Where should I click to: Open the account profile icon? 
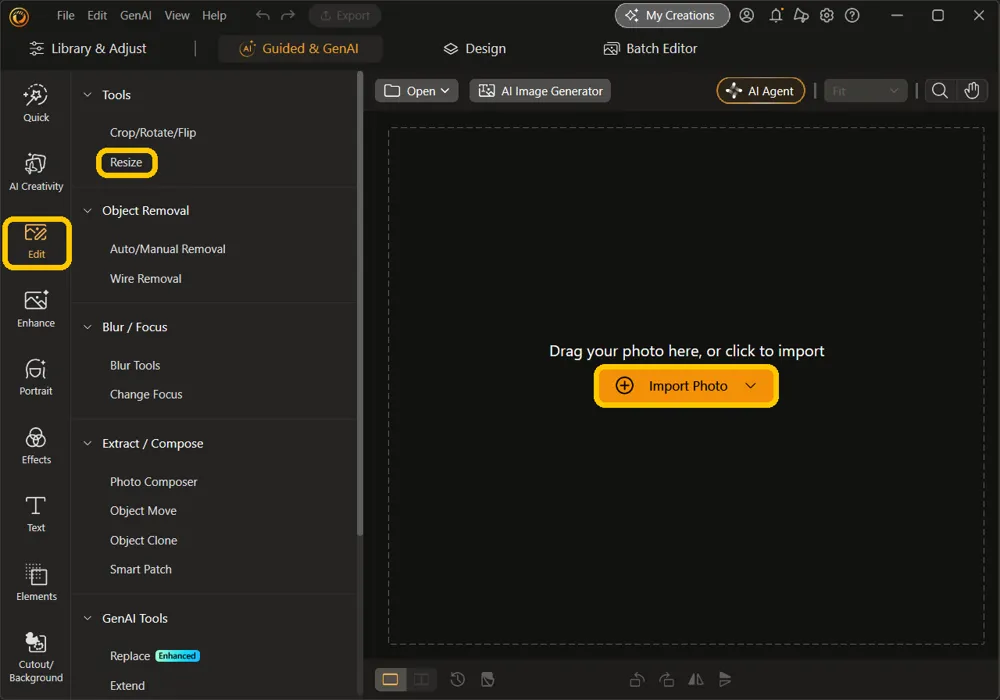[747, 15]
